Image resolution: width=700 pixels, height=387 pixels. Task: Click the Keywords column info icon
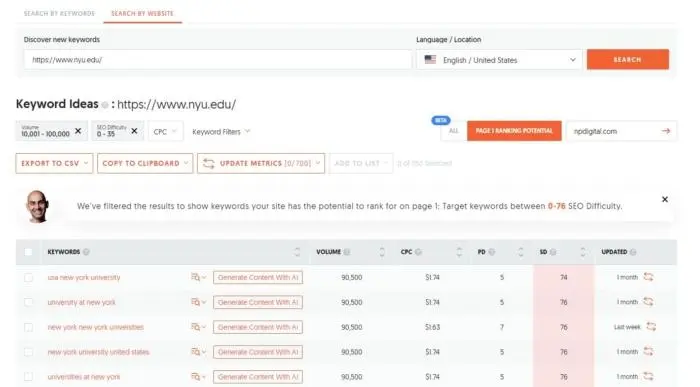86,252
